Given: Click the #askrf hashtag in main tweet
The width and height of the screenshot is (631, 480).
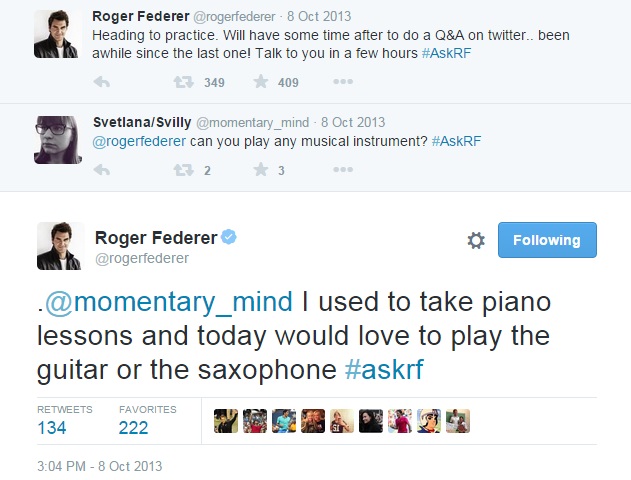Looking at the screenshot, I should 384,369.
